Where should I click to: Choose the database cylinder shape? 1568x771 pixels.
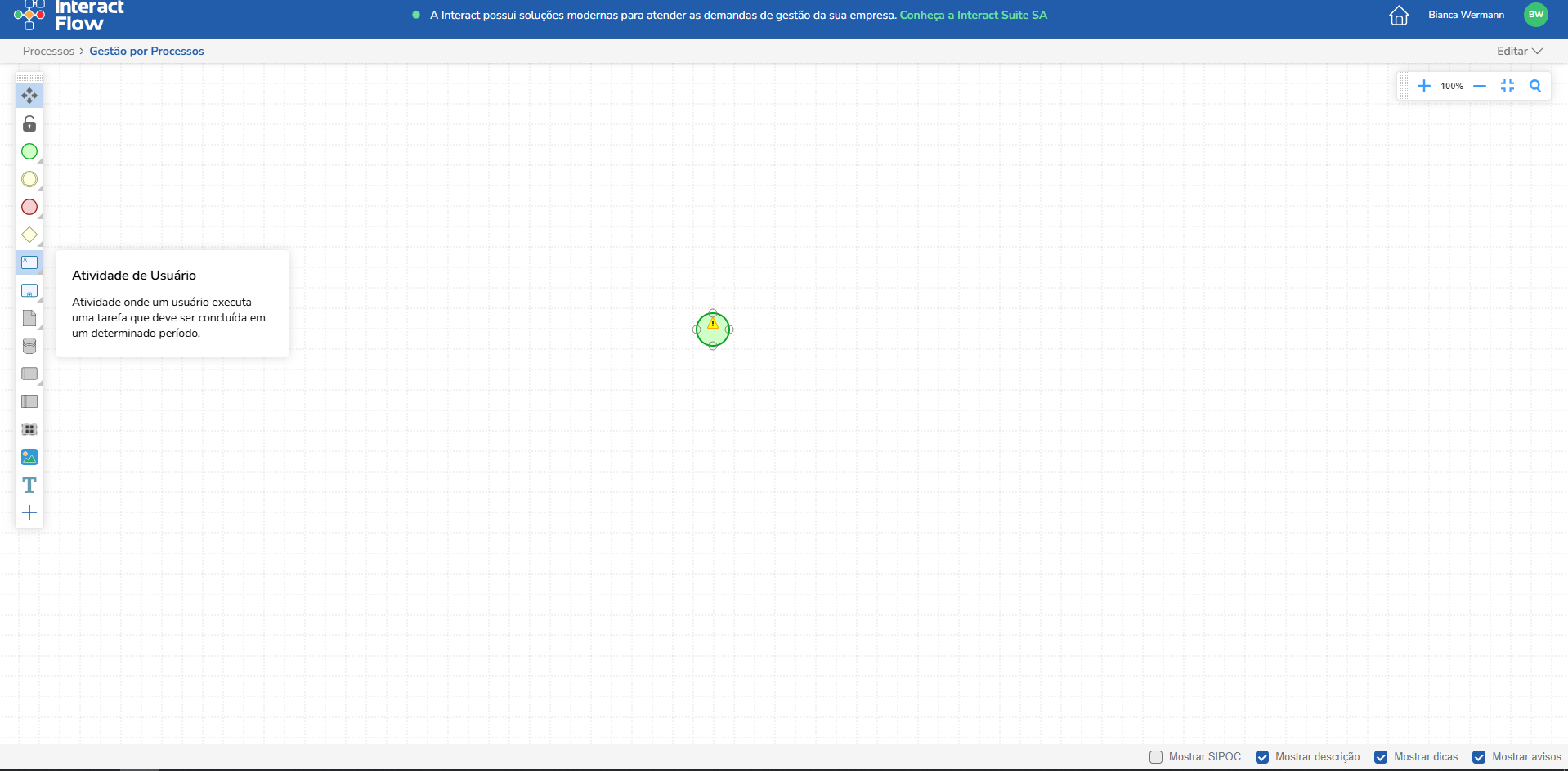coord(29,346)
